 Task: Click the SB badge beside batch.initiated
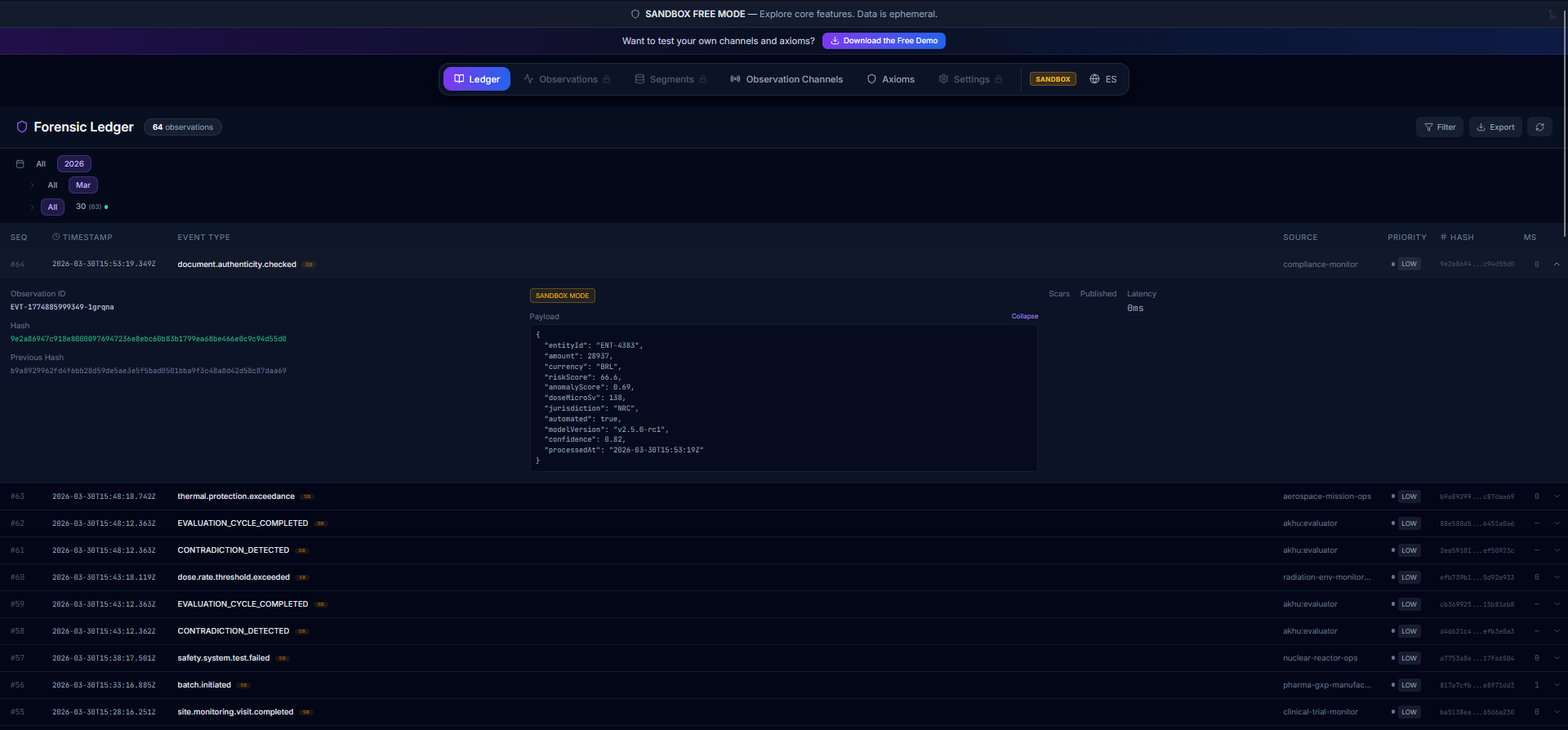coord(243,685)
